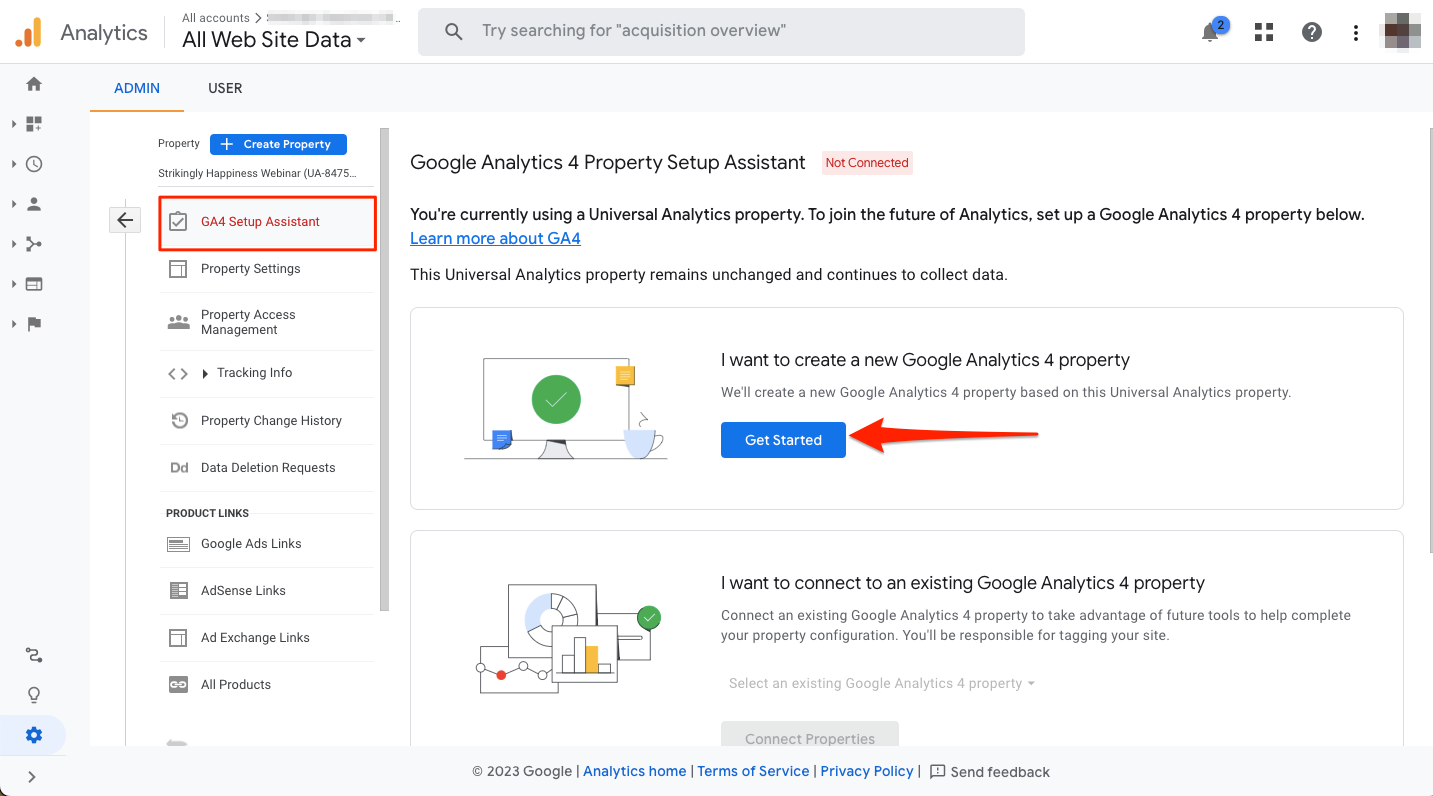Click the Send feedback icon
The image size is (1433, 796).
[x=937, y=771]
